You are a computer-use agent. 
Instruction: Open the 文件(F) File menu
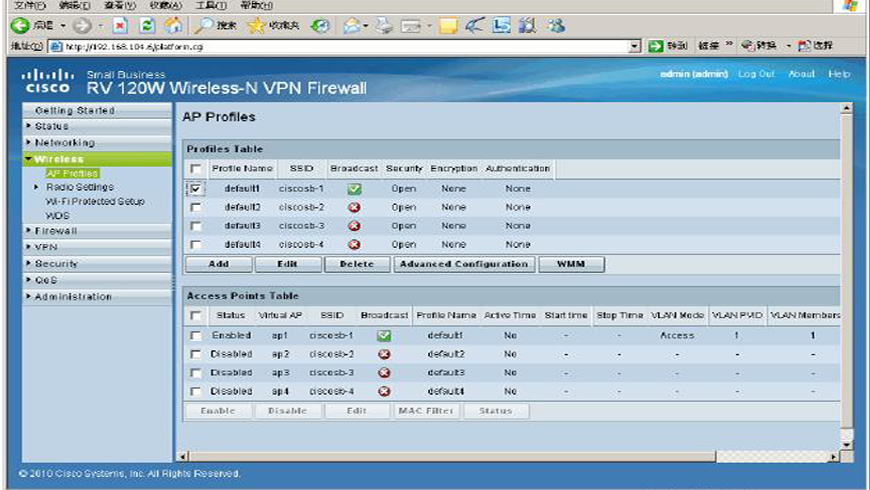tap(29, 6)
